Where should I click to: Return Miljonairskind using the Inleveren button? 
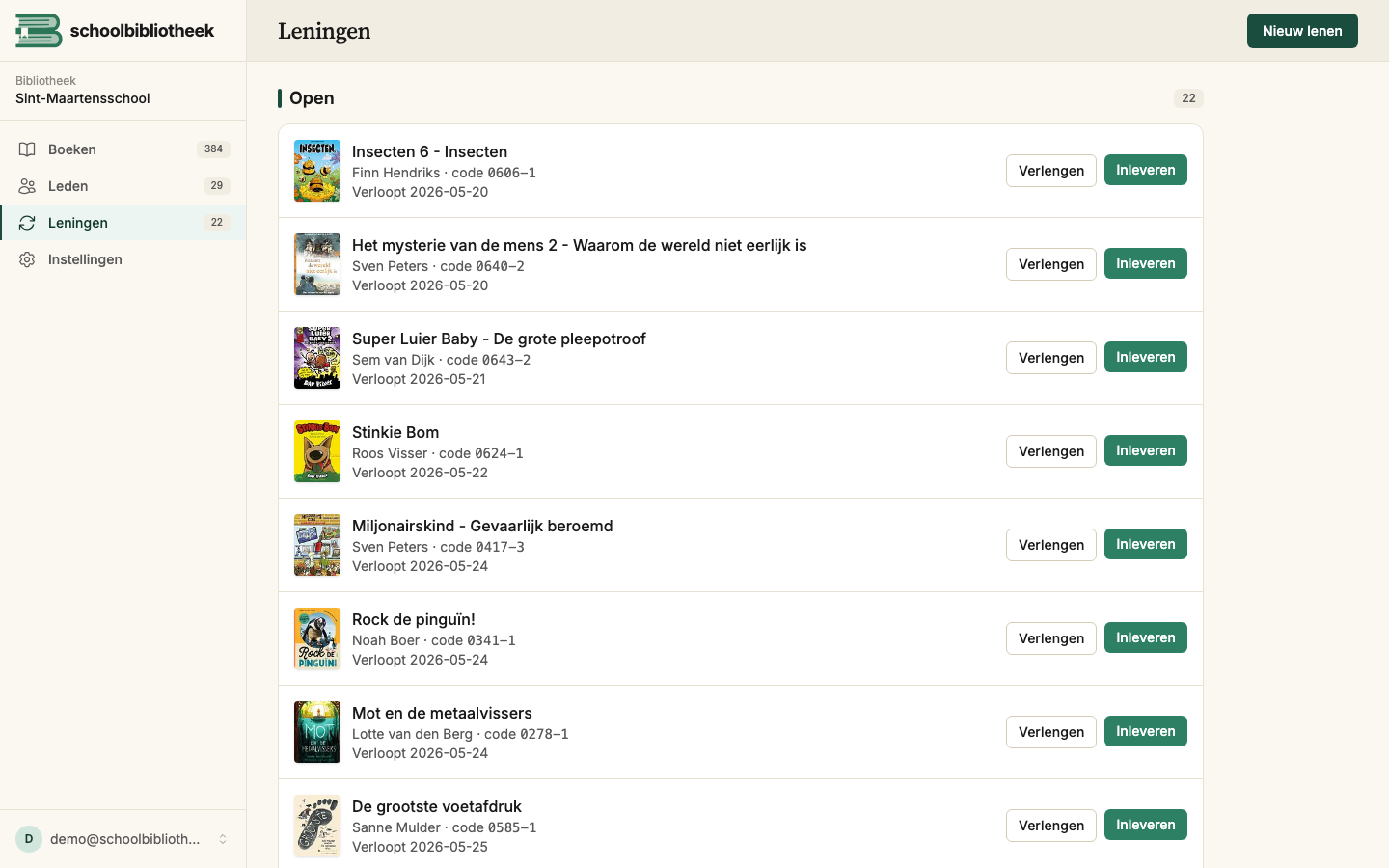pos(1146,544)
